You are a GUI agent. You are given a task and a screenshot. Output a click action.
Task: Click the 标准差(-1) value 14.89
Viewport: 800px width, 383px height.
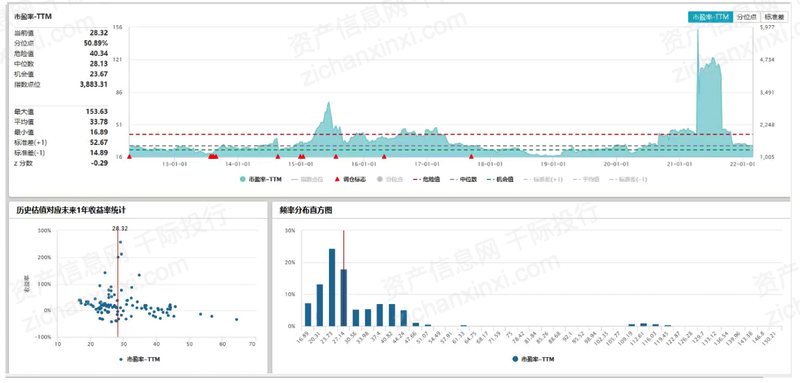[x=98, y=152]
